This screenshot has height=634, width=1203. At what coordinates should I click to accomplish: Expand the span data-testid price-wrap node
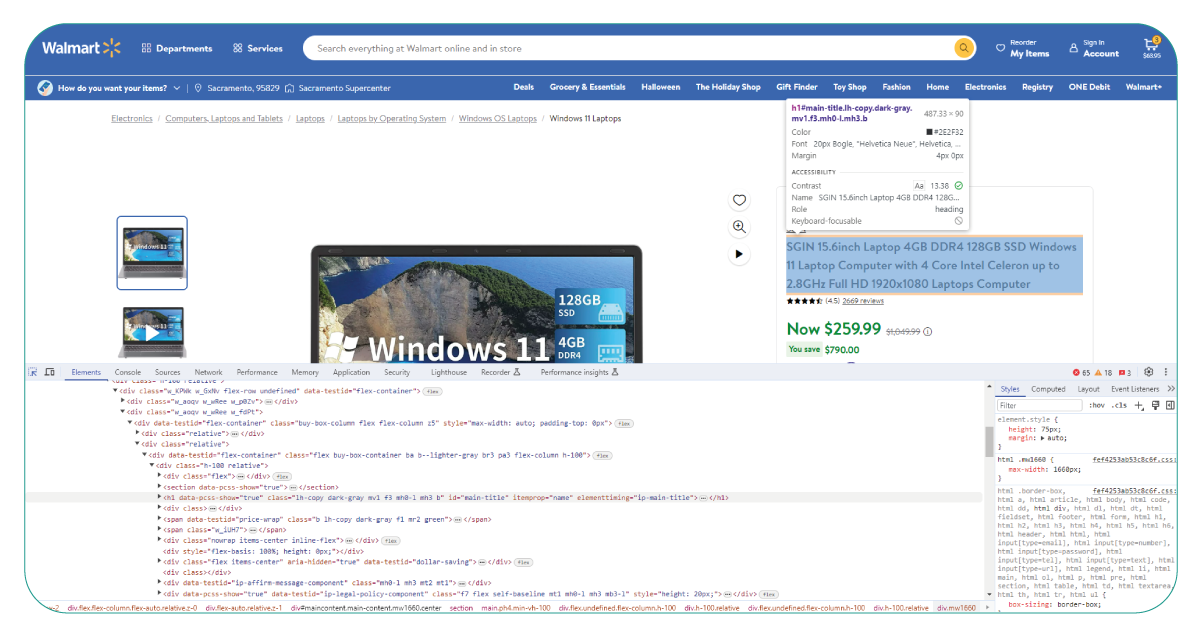(159, 519)
